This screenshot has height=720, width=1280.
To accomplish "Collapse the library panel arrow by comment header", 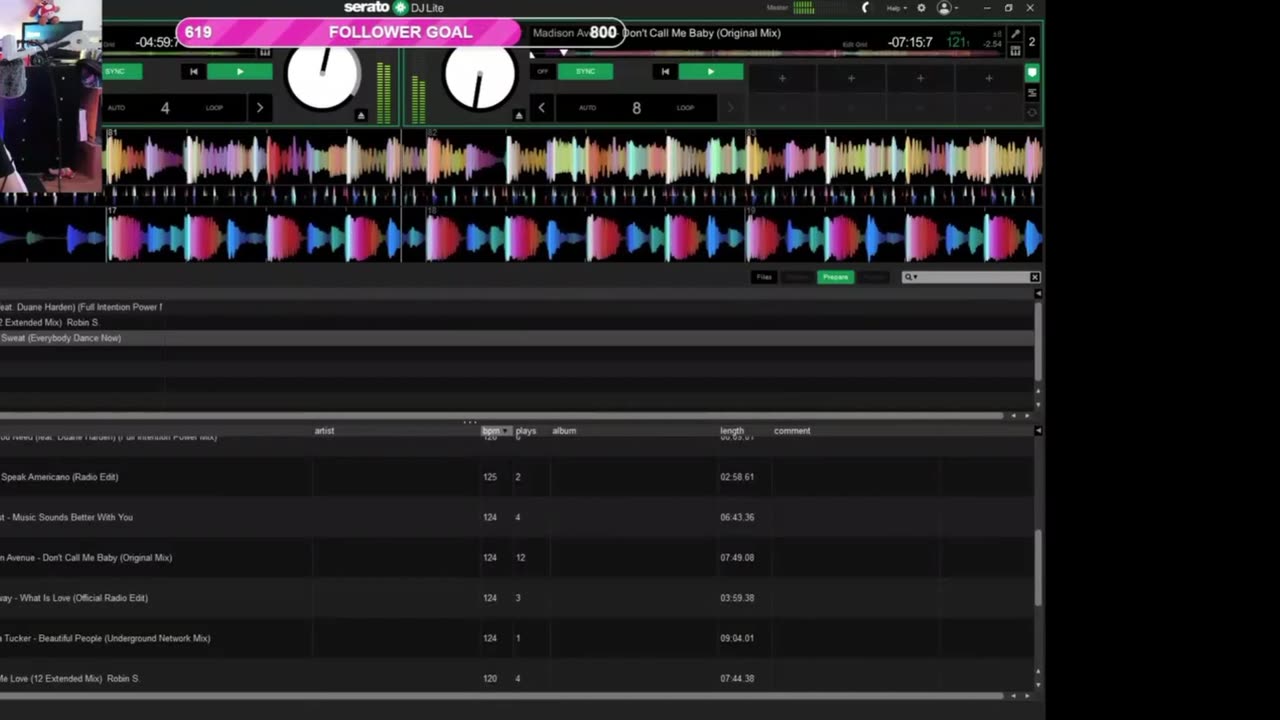I will coord(1037,431).
